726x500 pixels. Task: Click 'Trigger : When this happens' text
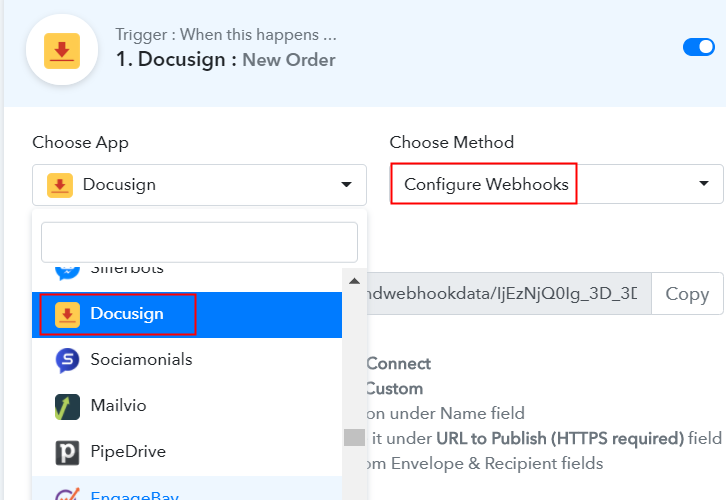pos(226,35)
